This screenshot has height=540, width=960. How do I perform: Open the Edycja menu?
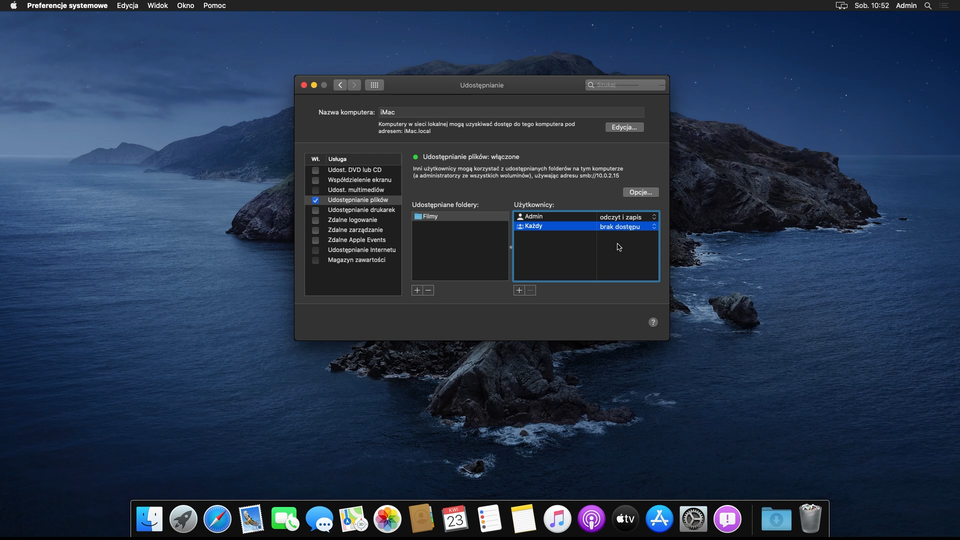pos(127,6)
